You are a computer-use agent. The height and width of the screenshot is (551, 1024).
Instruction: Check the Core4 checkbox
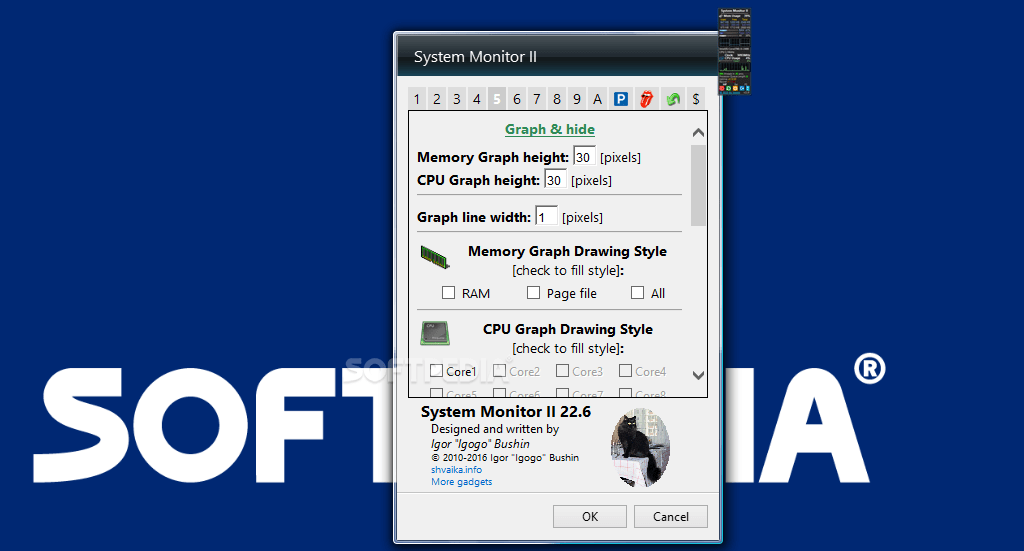click(625, 371)
